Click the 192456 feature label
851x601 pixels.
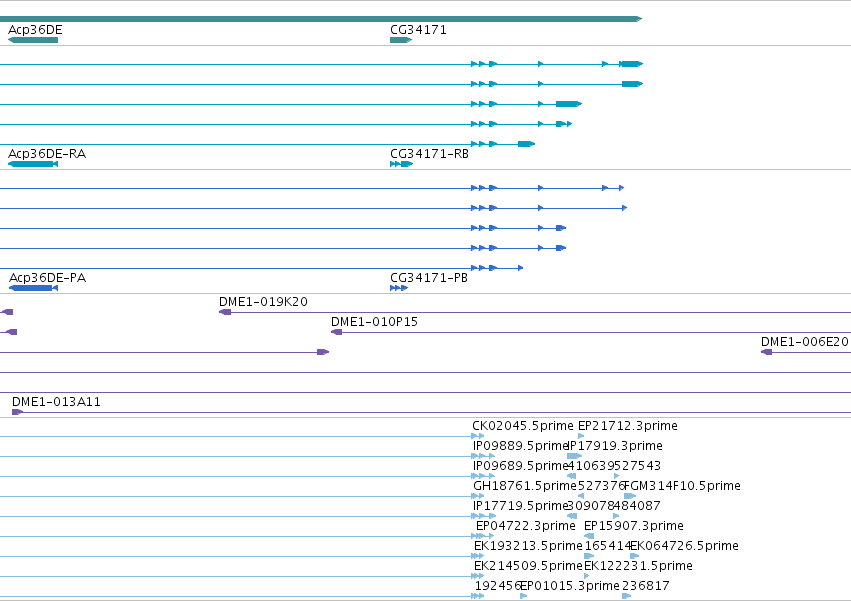click(x=498, y=586)
